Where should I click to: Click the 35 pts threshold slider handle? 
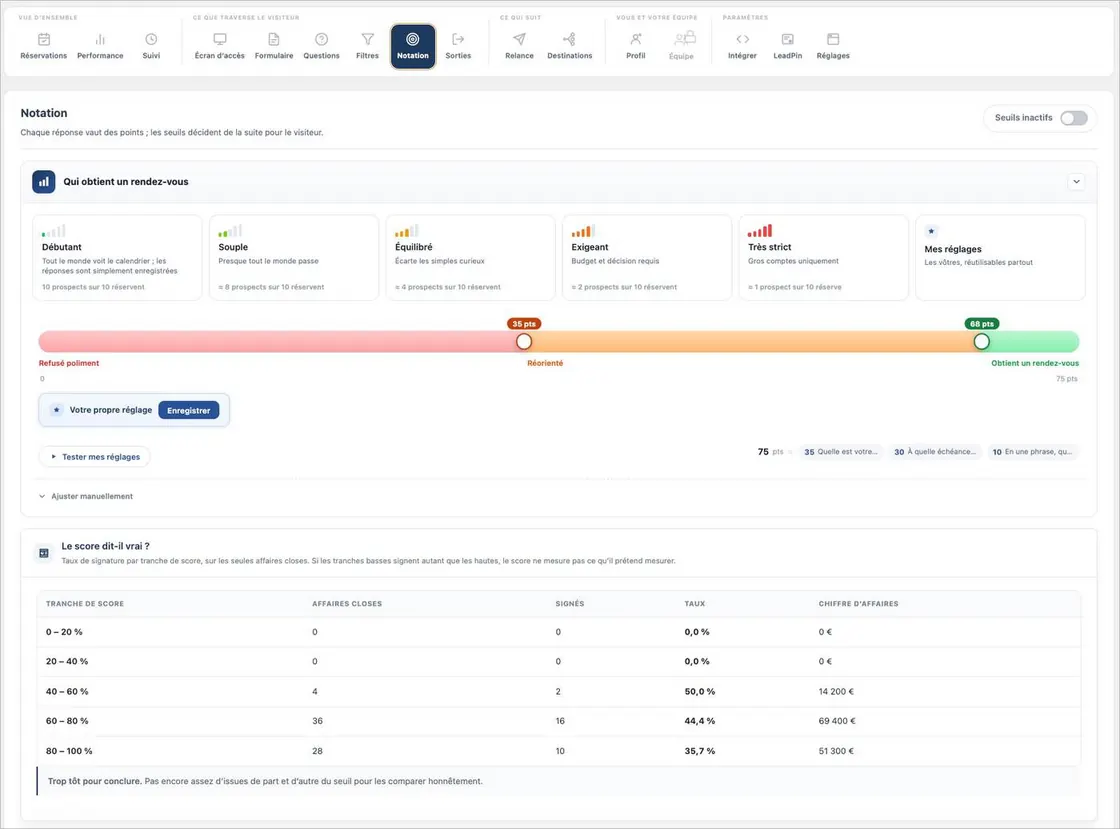[x=524, y=341]
